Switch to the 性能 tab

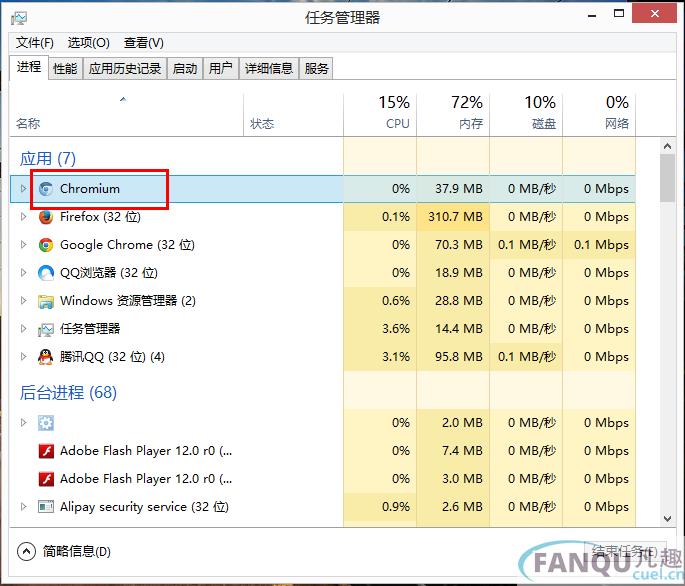click(65, 69)
